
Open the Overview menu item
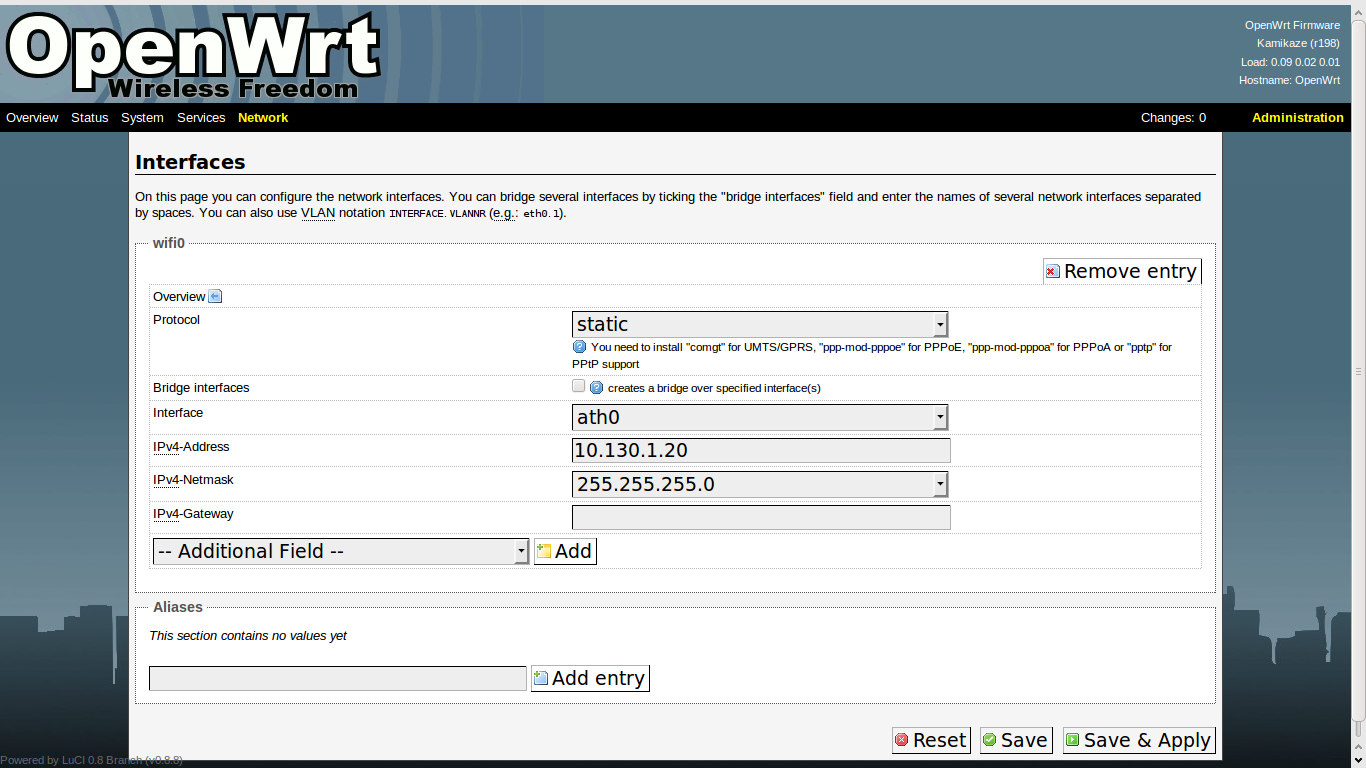32,118
